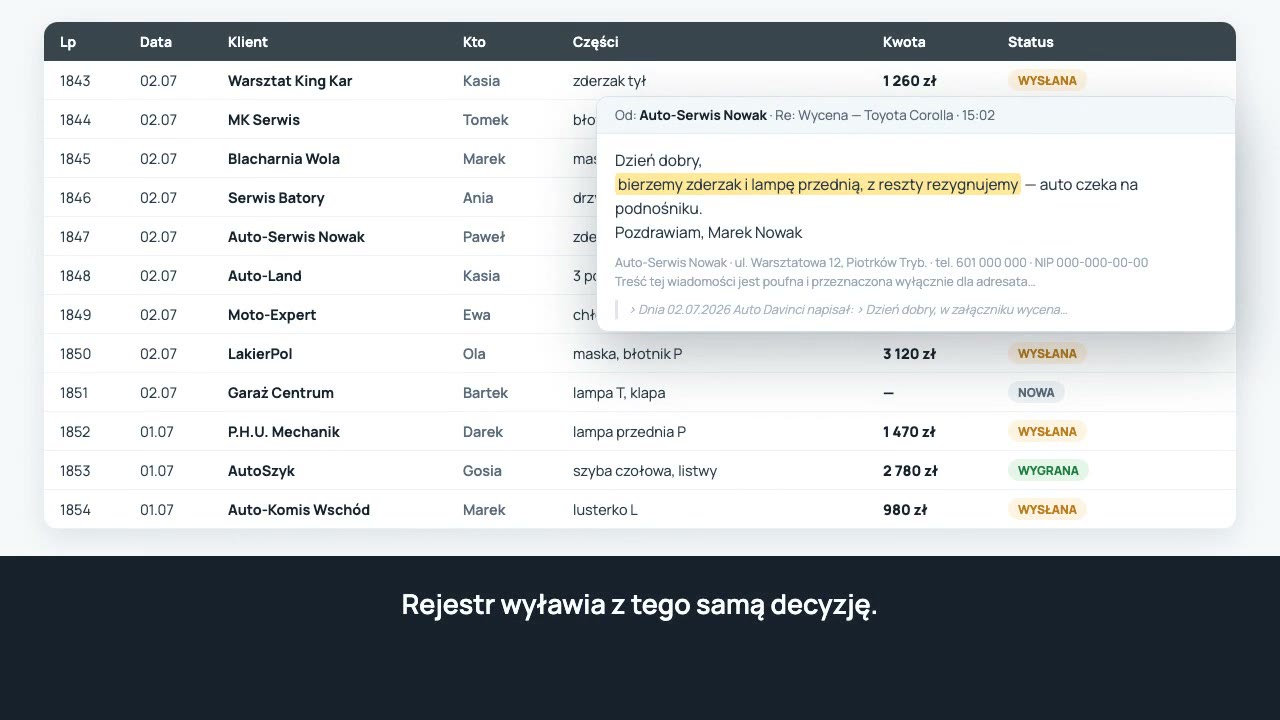Select the Części column header
The height and width of the screenshot is (720, 1280).
pos(596,42)
